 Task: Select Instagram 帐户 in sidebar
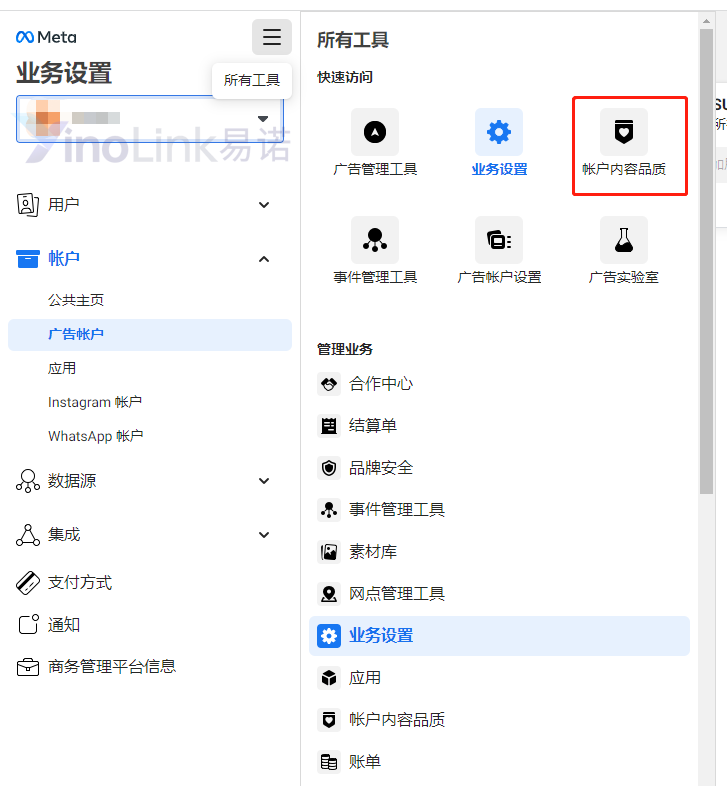[x=95, y=402]
